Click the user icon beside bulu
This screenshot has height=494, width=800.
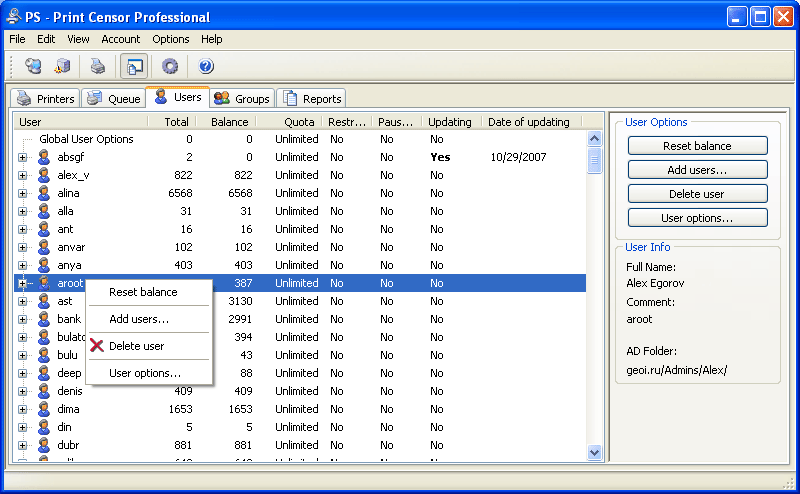point(44,355)
